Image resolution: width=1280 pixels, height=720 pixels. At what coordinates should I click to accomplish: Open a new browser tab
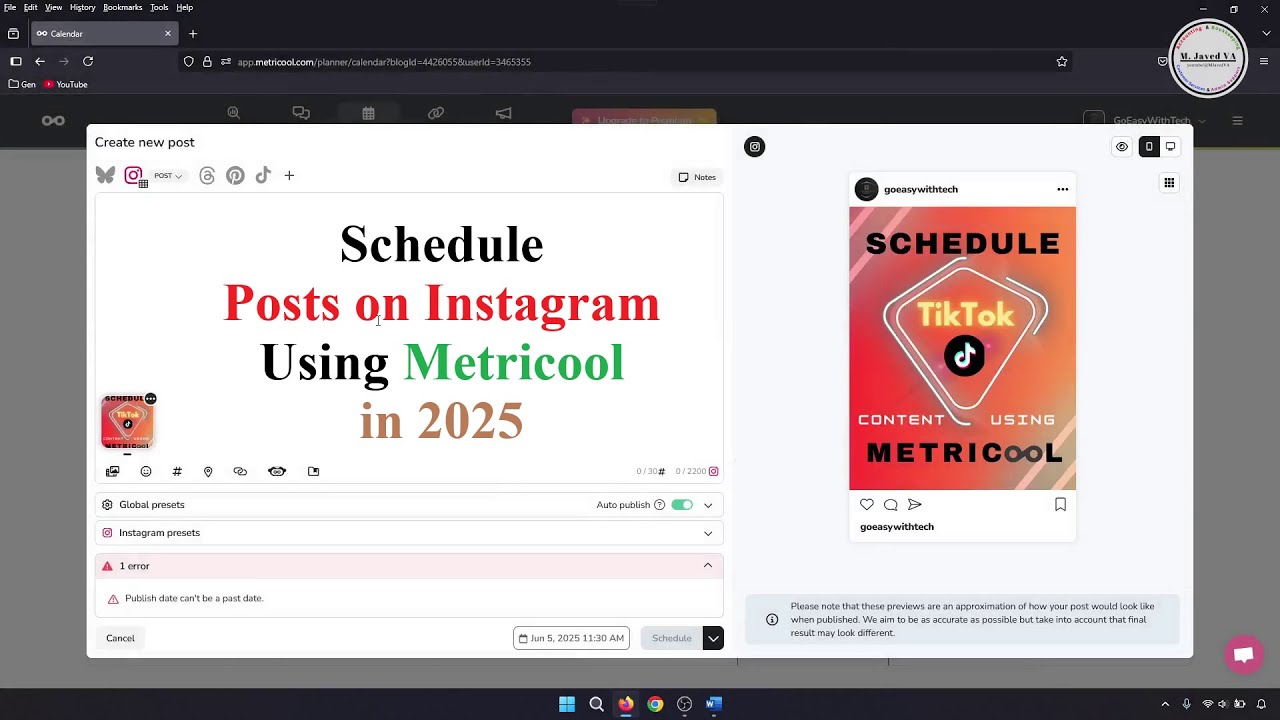[193, 34]
